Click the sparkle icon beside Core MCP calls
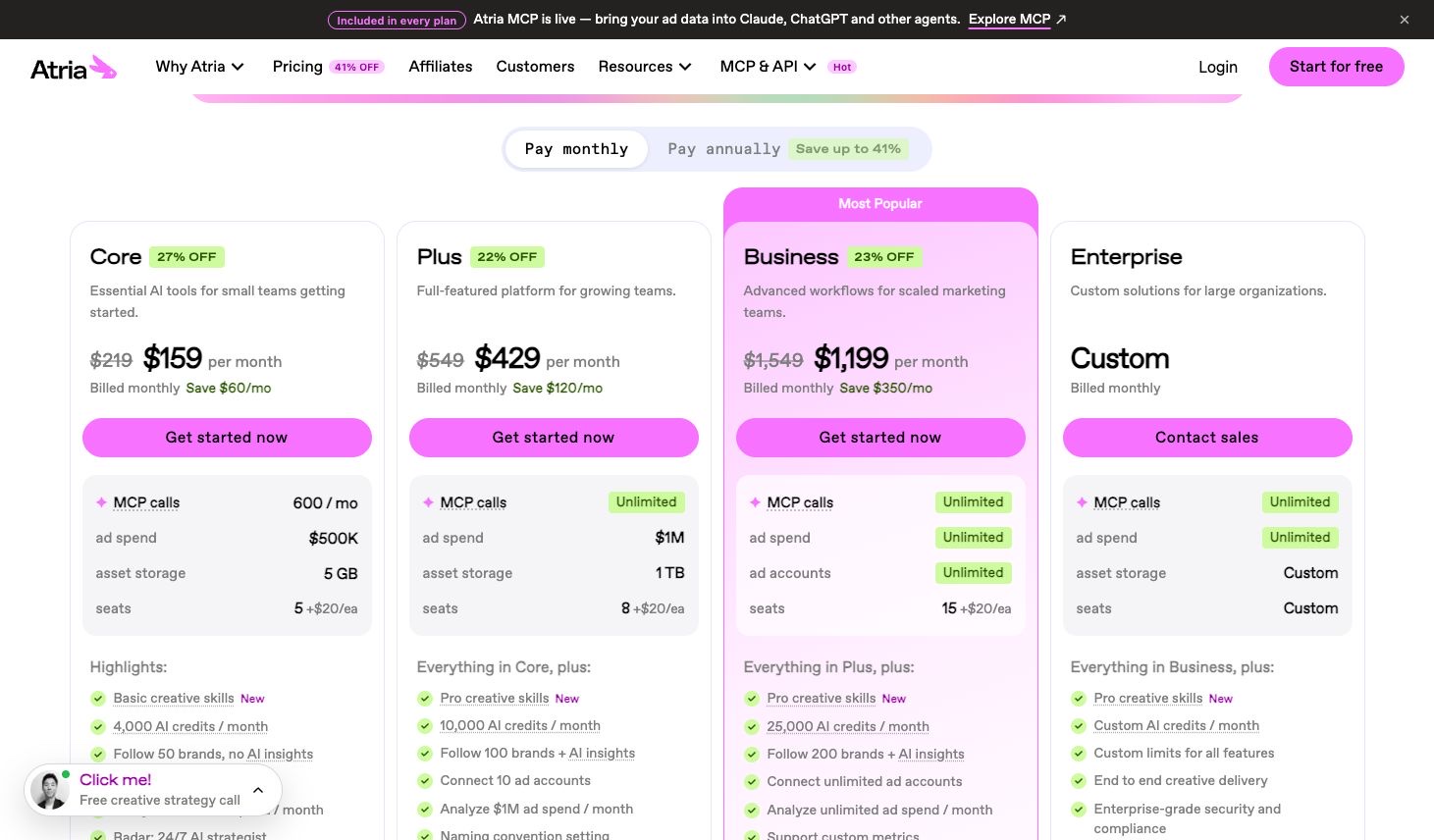 pyautogui.click(x=101, y=502)
